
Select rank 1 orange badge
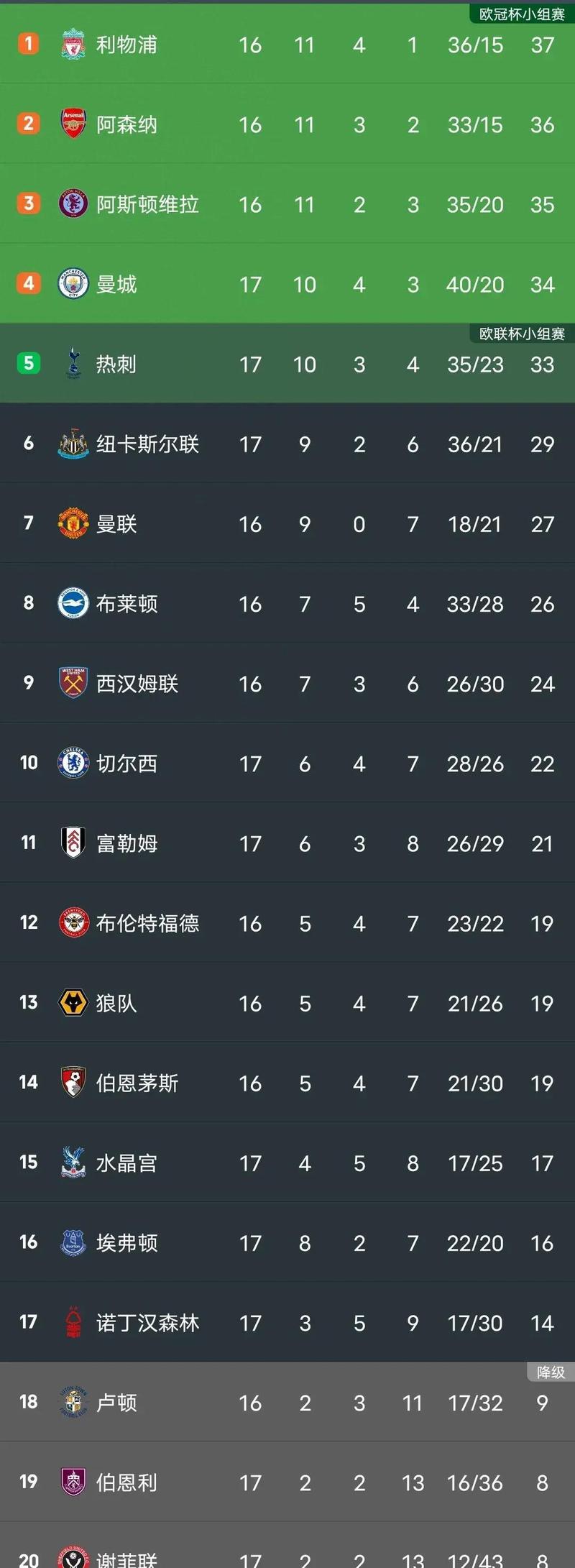[28, 43]
